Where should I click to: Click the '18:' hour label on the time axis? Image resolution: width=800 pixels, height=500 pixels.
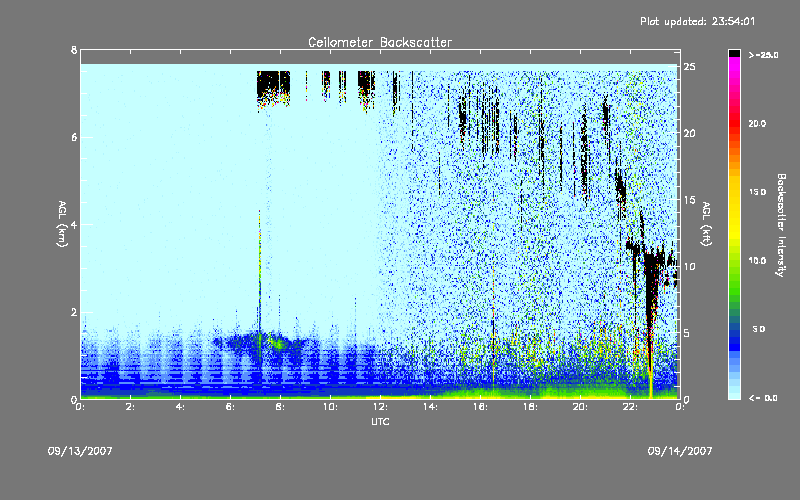point(530,407)
